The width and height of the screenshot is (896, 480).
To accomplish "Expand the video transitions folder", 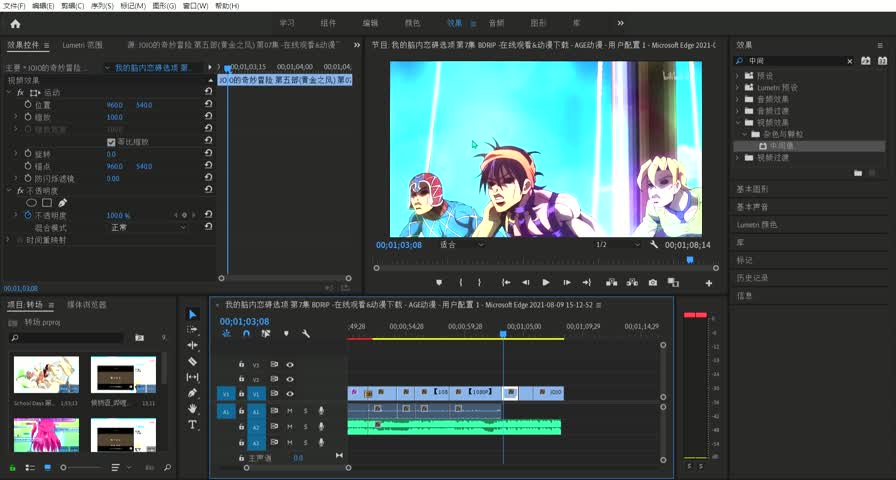I will tap(737, 157).
